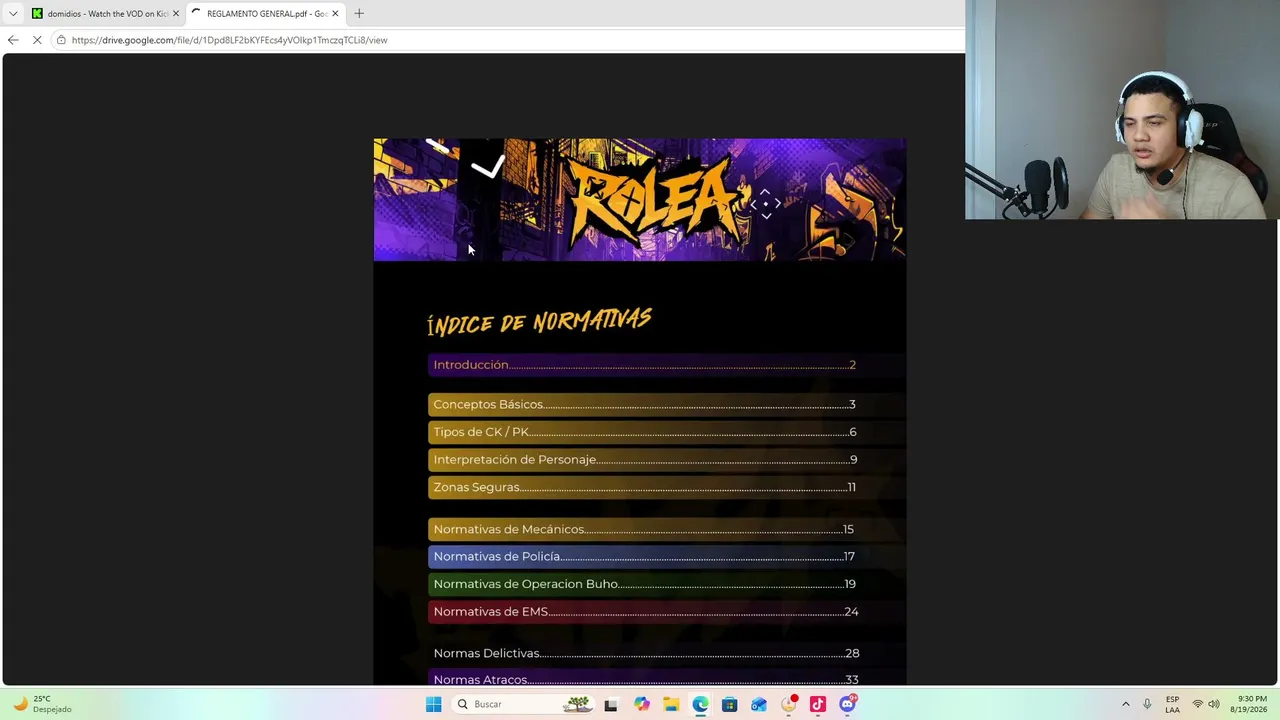Click the drive.google.com address bar

[x=510, y=40]
